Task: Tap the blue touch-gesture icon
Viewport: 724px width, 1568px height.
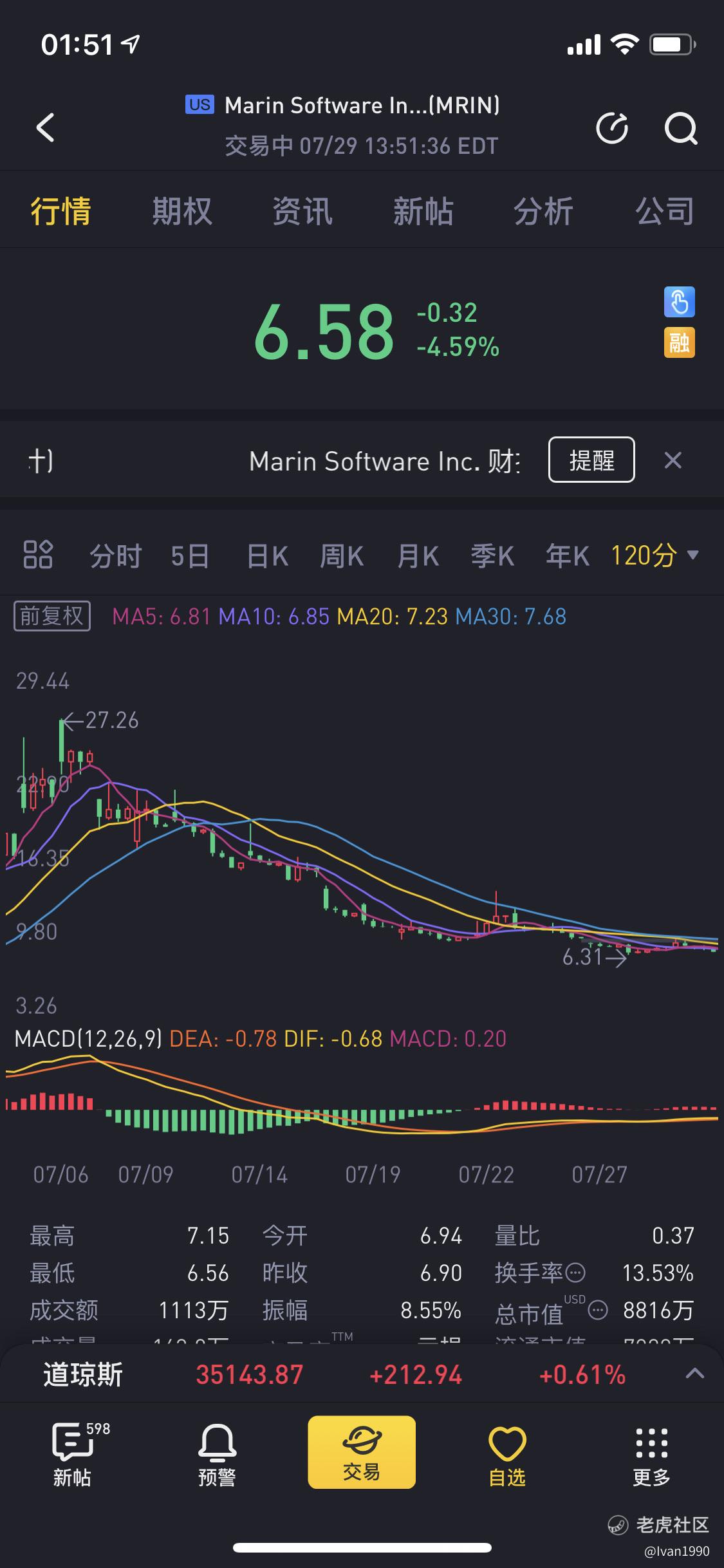Action: (680, 302)
